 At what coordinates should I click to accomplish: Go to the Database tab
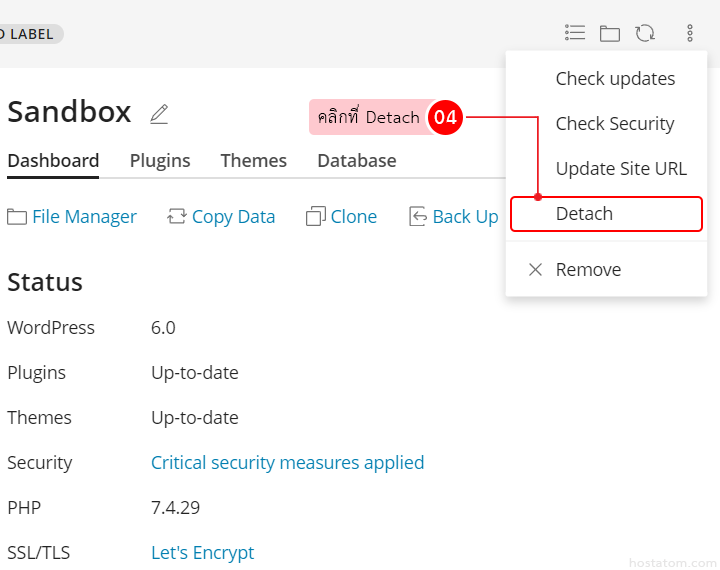356,161
